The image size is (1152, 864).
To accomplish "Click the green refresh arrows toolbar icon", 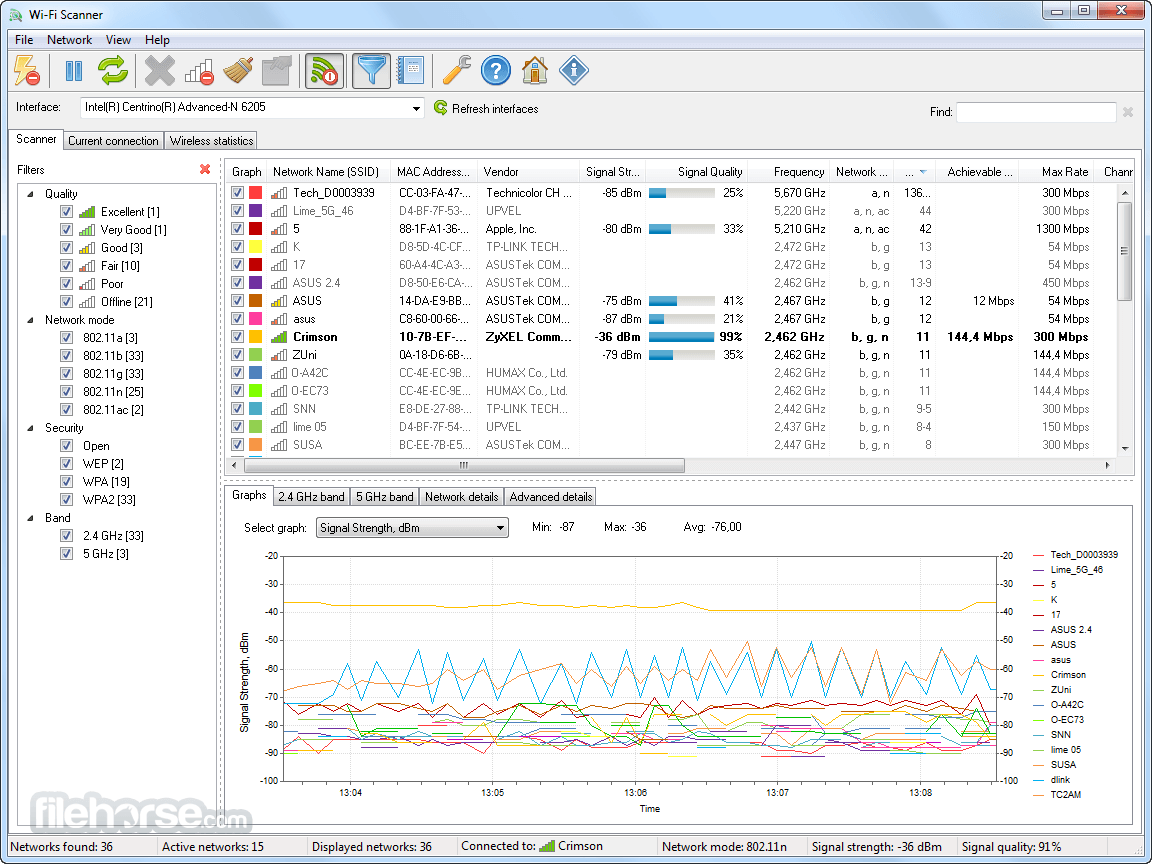I will [x=113, y=71].
